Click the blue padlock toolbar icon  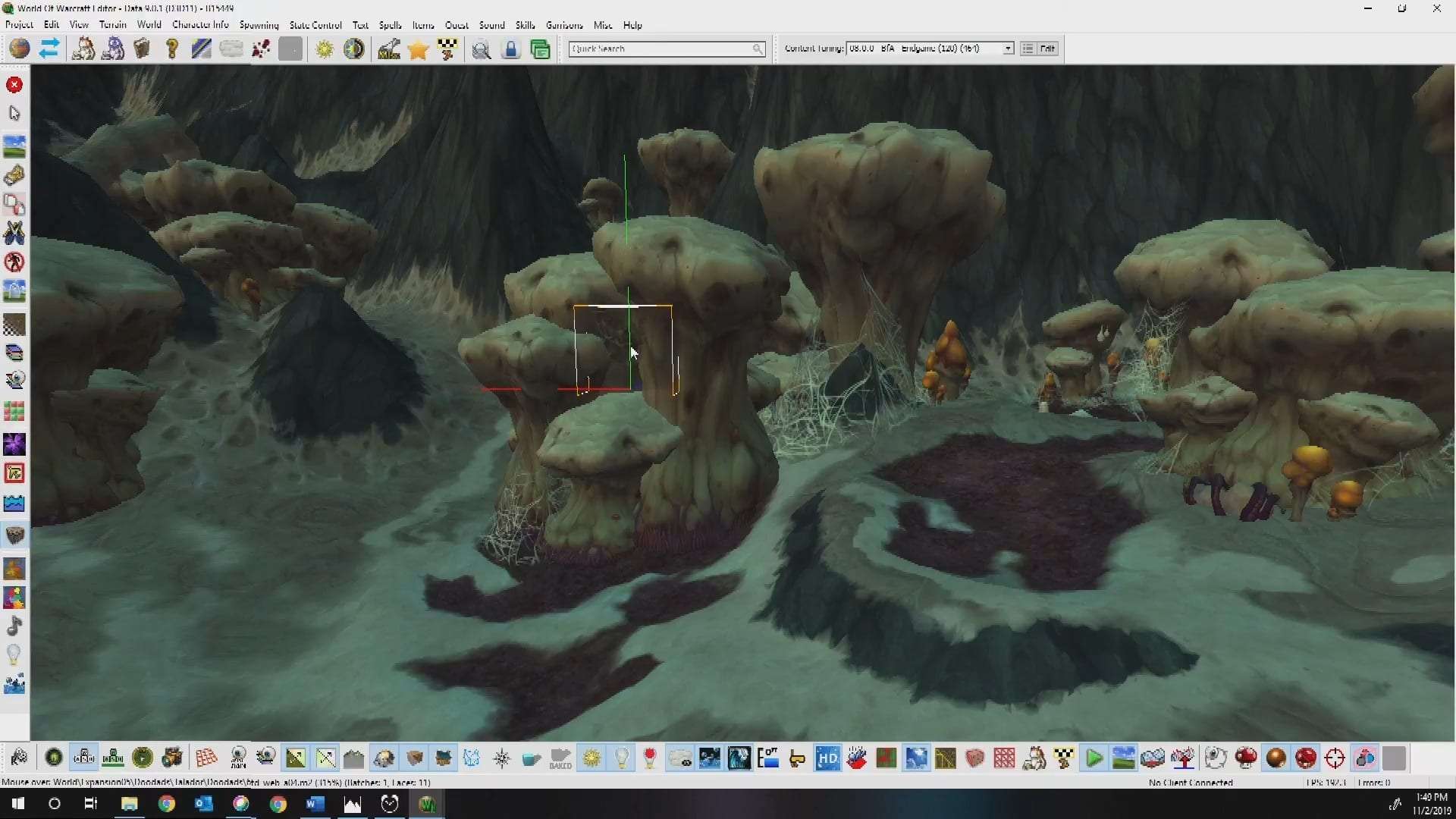(511, 50)
